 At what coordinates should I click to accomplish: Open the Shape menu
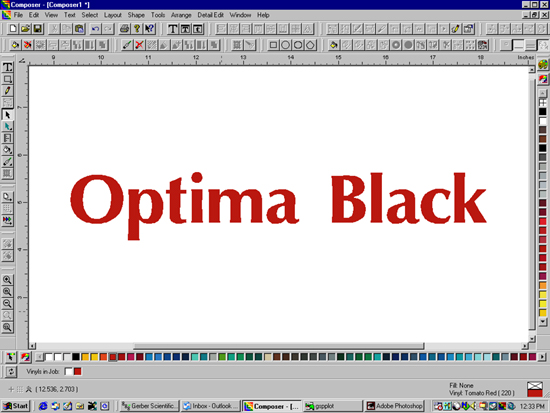pyautogui.click(x=136, y=15)
